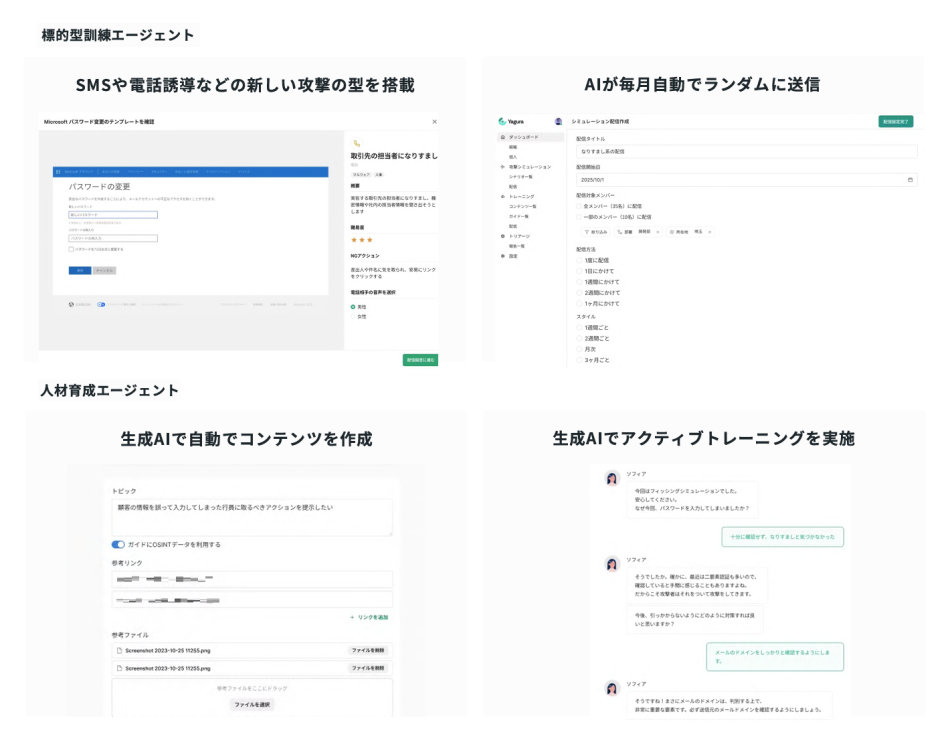Image resolution: width=950 pixels, height=736 pixels.
Task: Click the 絞り込み filter icon button
Action: tap(595, 231)
